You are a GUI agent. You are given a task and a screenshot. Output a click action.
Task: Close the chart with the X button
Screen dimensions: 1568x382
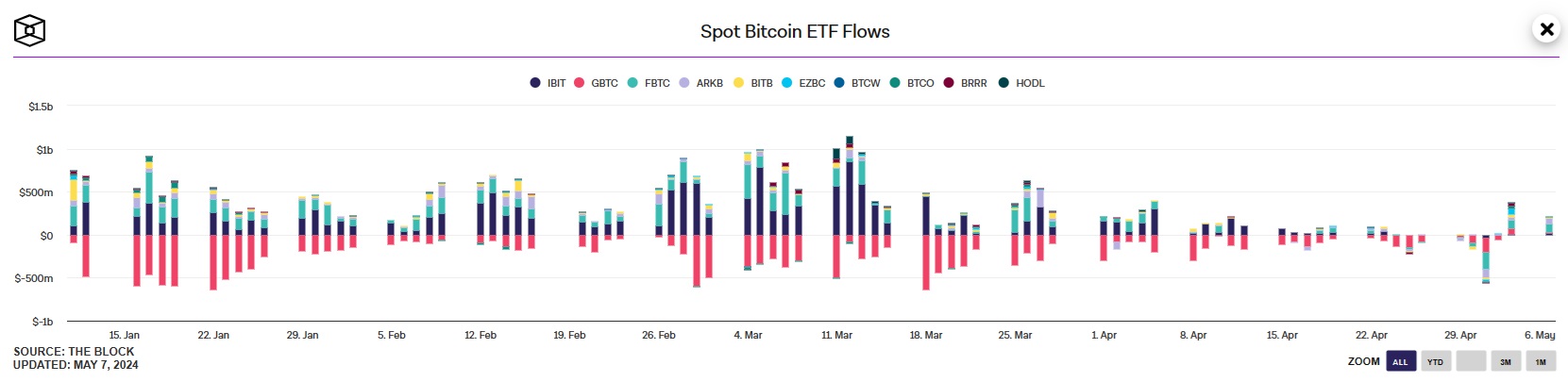(x=1546, y=29)
